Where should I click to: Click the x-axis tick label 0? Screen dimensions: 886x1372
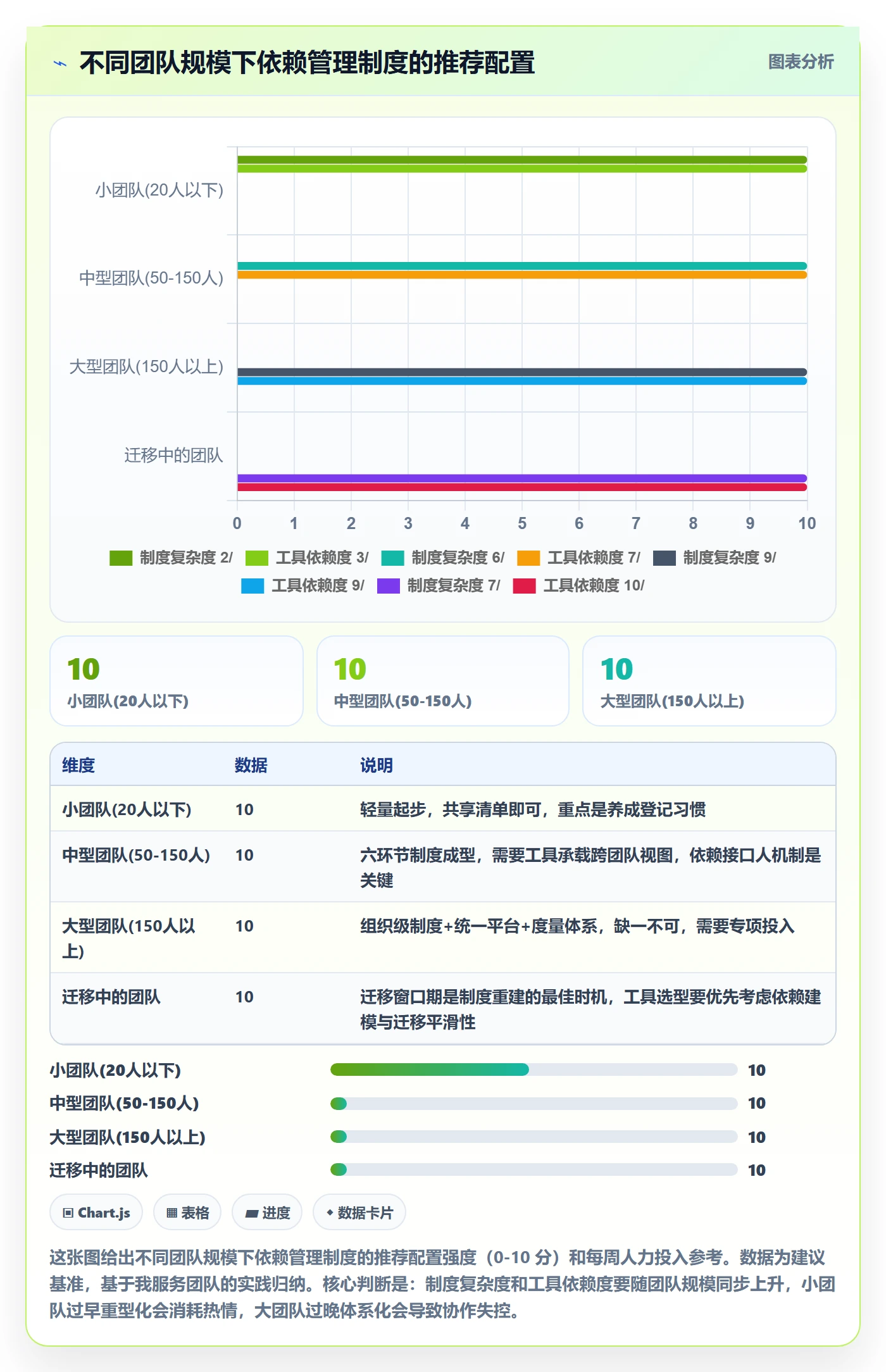(237, 523)
